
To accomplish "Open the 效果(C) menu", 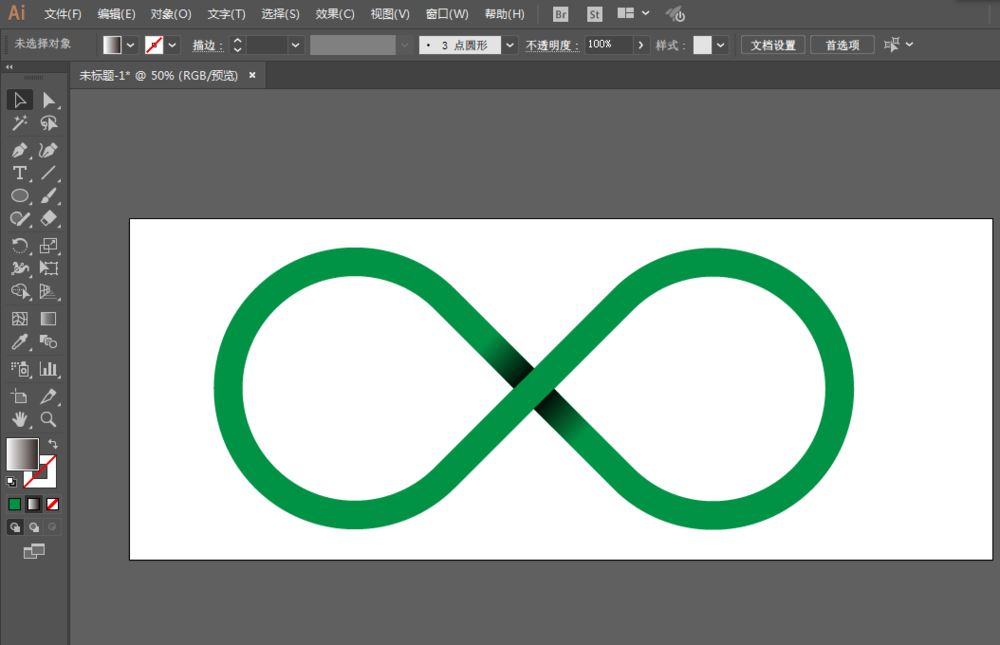I will pyautogui.click(x=337, y=14).
